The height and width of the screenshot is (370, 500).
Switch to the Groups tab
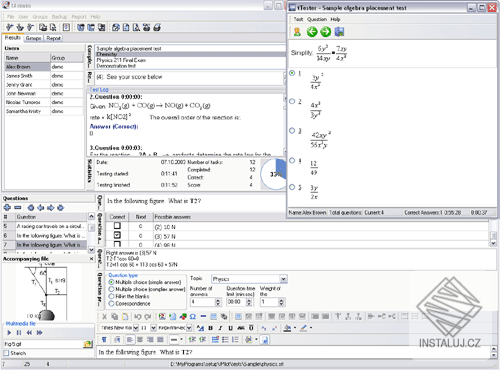click(33, 38)
